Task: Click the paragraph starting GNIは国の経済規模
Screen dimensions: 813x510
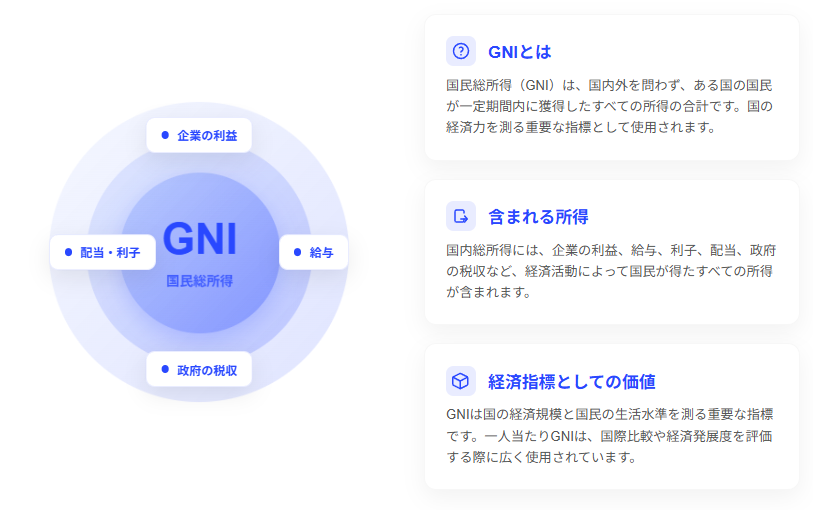Action: [610, 436]
